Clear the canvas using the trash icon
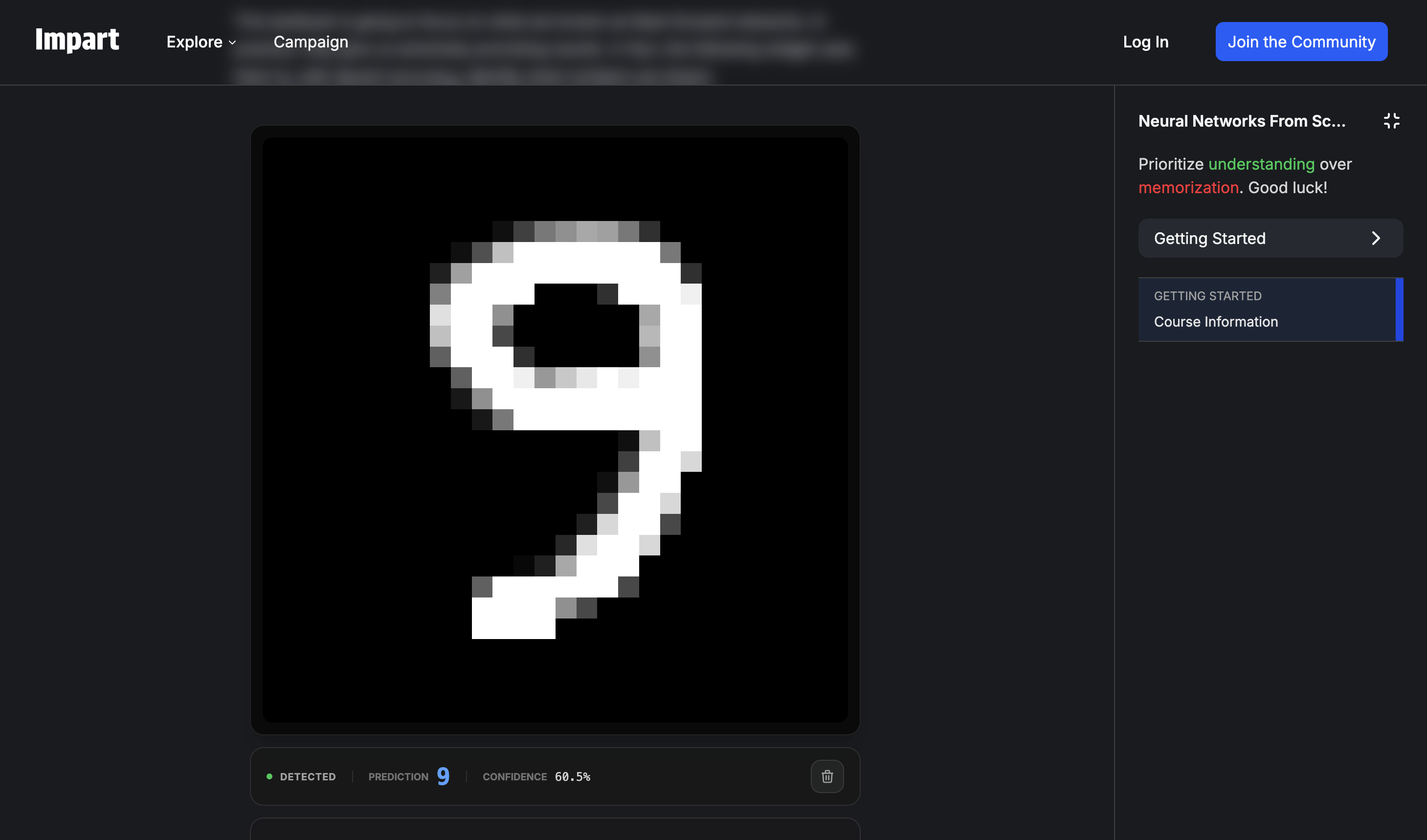The image size is (1427, 840). (827, 776)
